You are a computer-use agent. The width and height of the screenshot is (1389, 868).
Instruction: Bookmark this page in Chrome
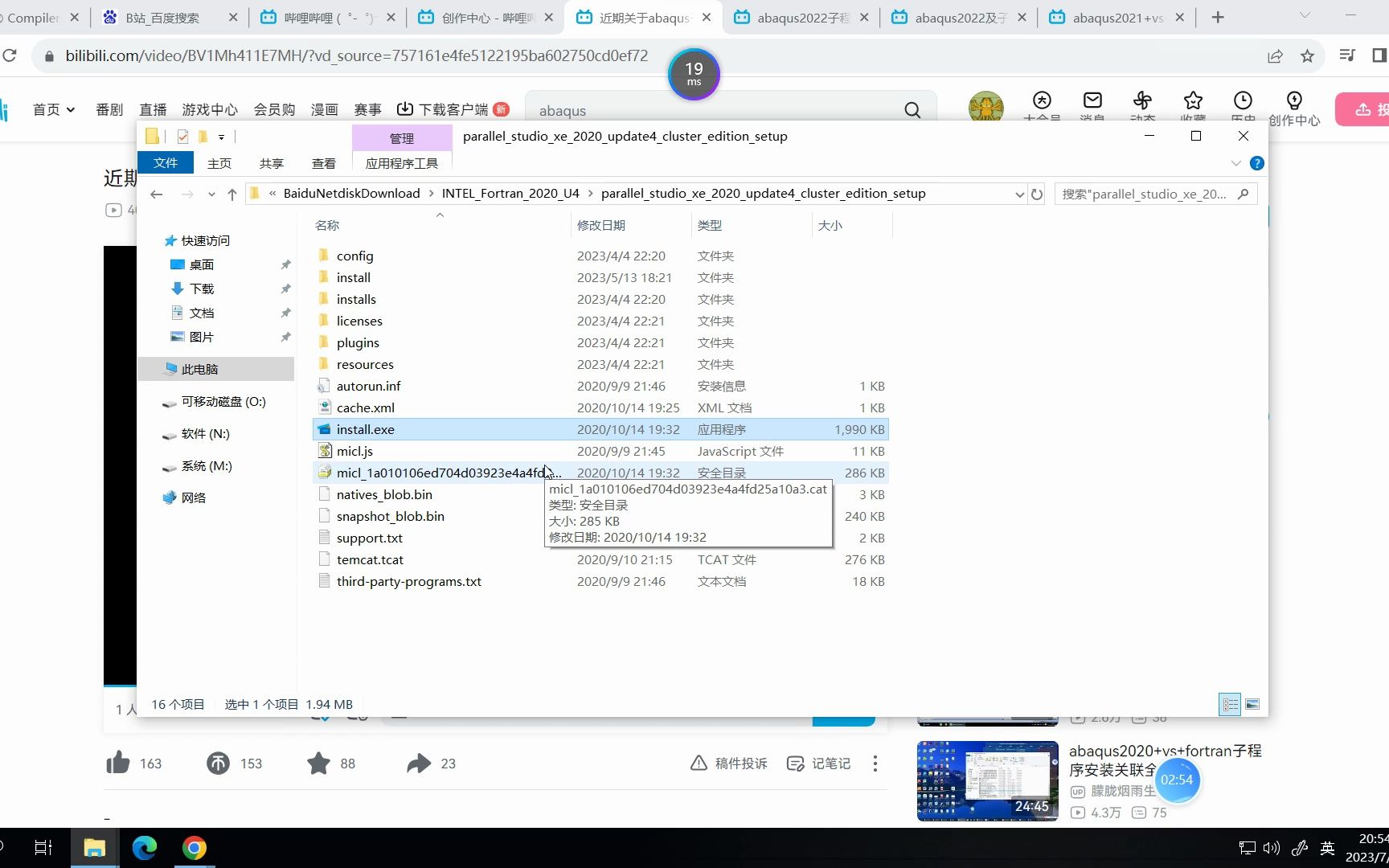[x=1308, y=55]
